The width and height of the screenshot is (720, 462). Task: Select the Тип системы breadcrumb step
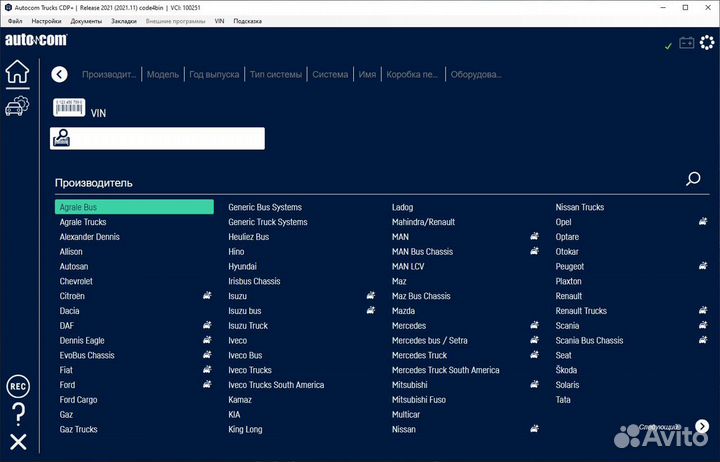[275, 74]
